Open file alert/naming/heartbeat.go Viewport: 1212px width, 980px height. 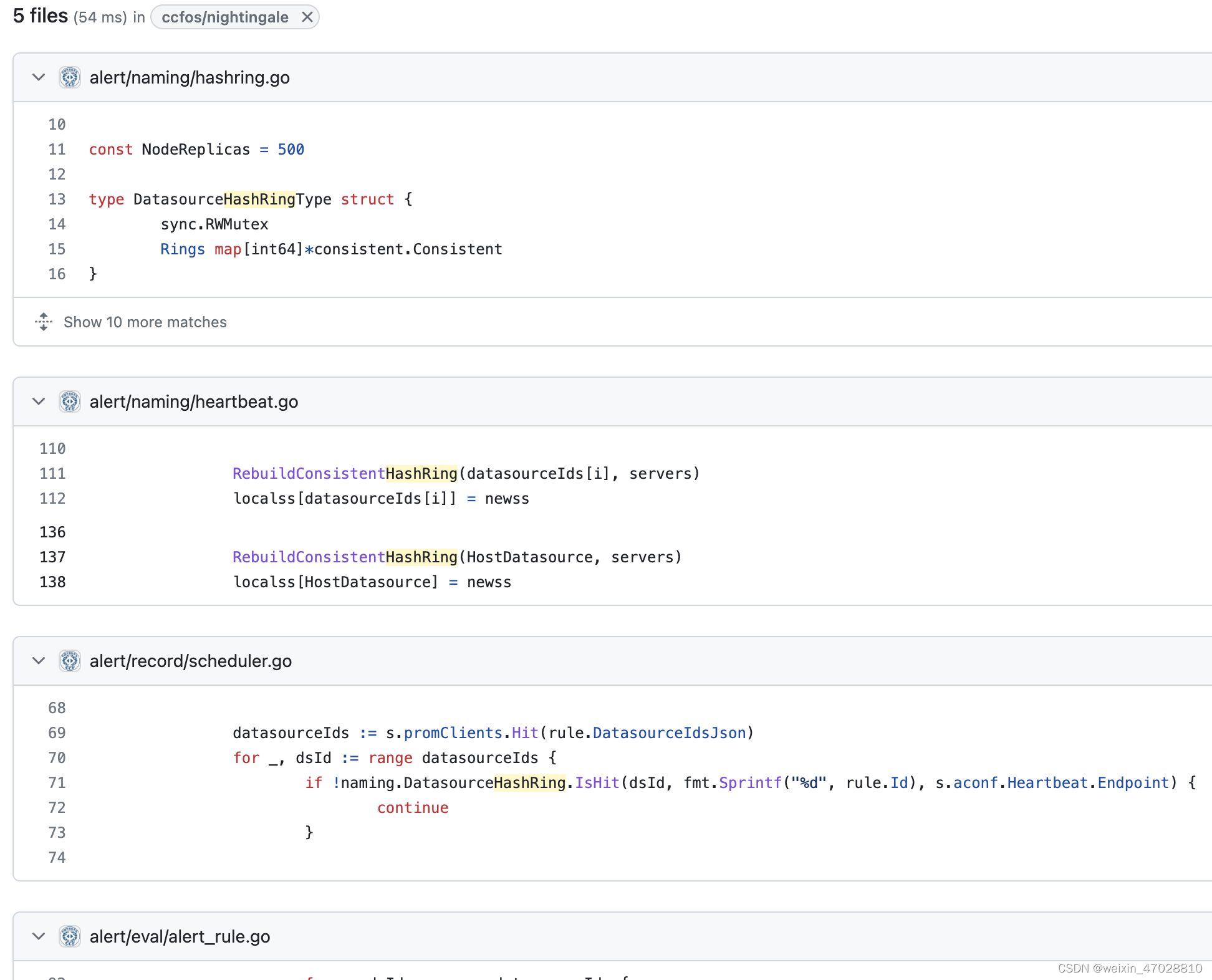tap(194, 401)
